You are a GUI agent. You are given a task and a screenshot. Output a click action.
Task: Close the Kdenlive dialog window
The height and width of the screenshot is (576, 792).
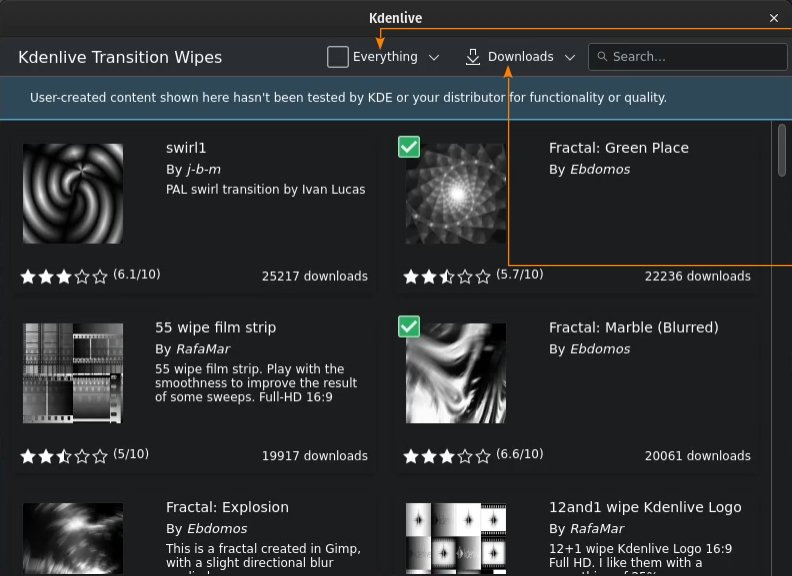pyautogui.click(x=774, y=18)
